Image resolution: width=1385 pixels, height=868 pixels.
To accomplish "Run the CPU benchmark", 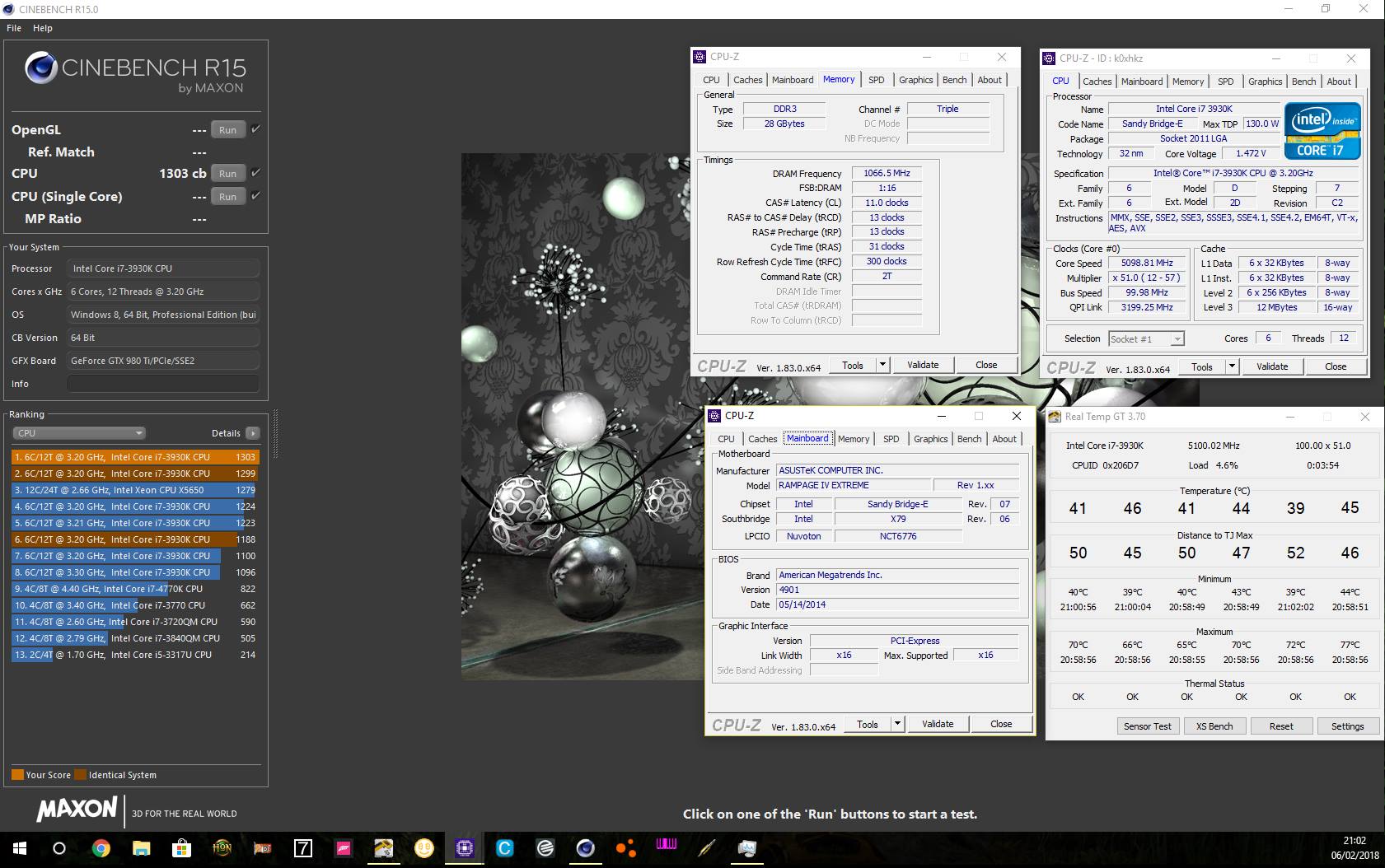I will [x=228, y=174].
